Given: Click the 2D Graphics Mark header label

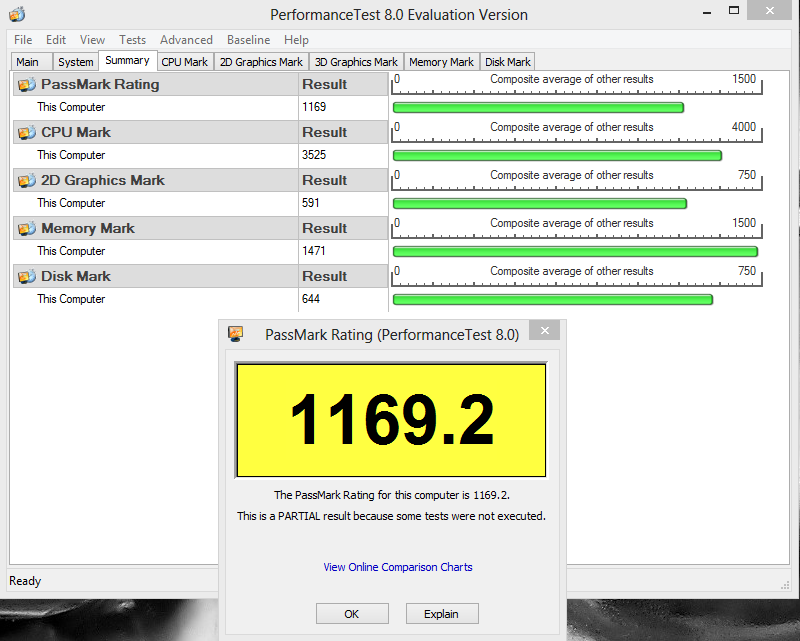Looking at the screenshot, I should click(x=103, y=180).
